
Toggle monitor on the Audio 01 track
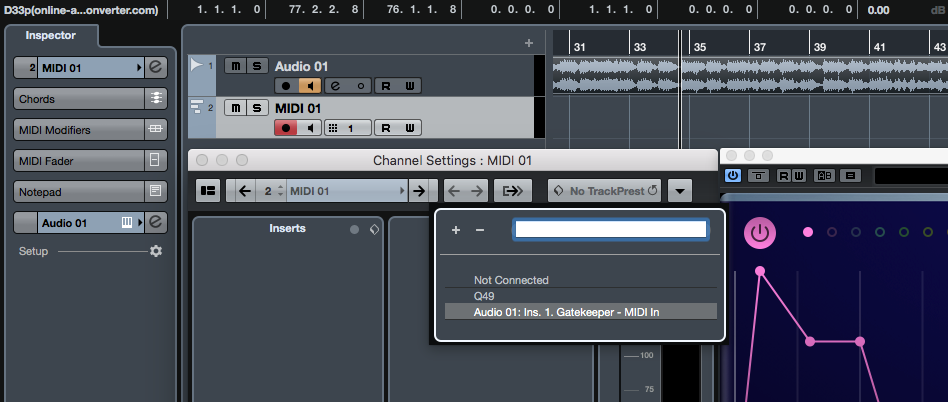310,85
